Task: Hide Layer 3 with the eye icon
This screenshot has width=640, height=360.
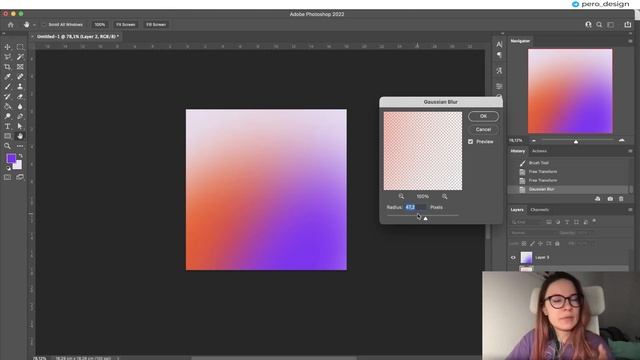Action: 513,258
